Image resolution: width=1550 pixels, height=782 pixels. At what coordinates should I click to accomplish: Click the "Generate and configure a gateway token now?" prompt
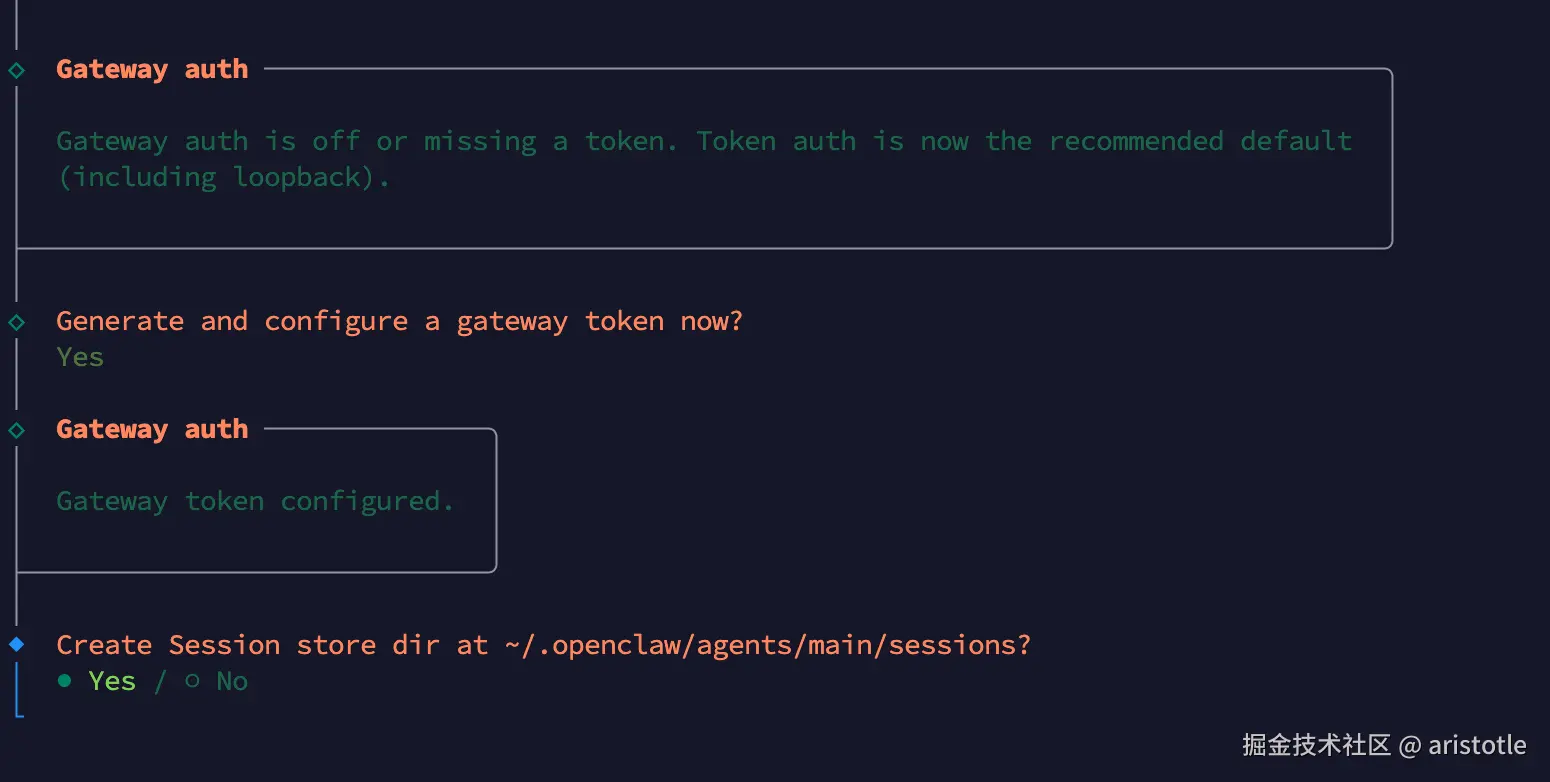tap(399, 321)
